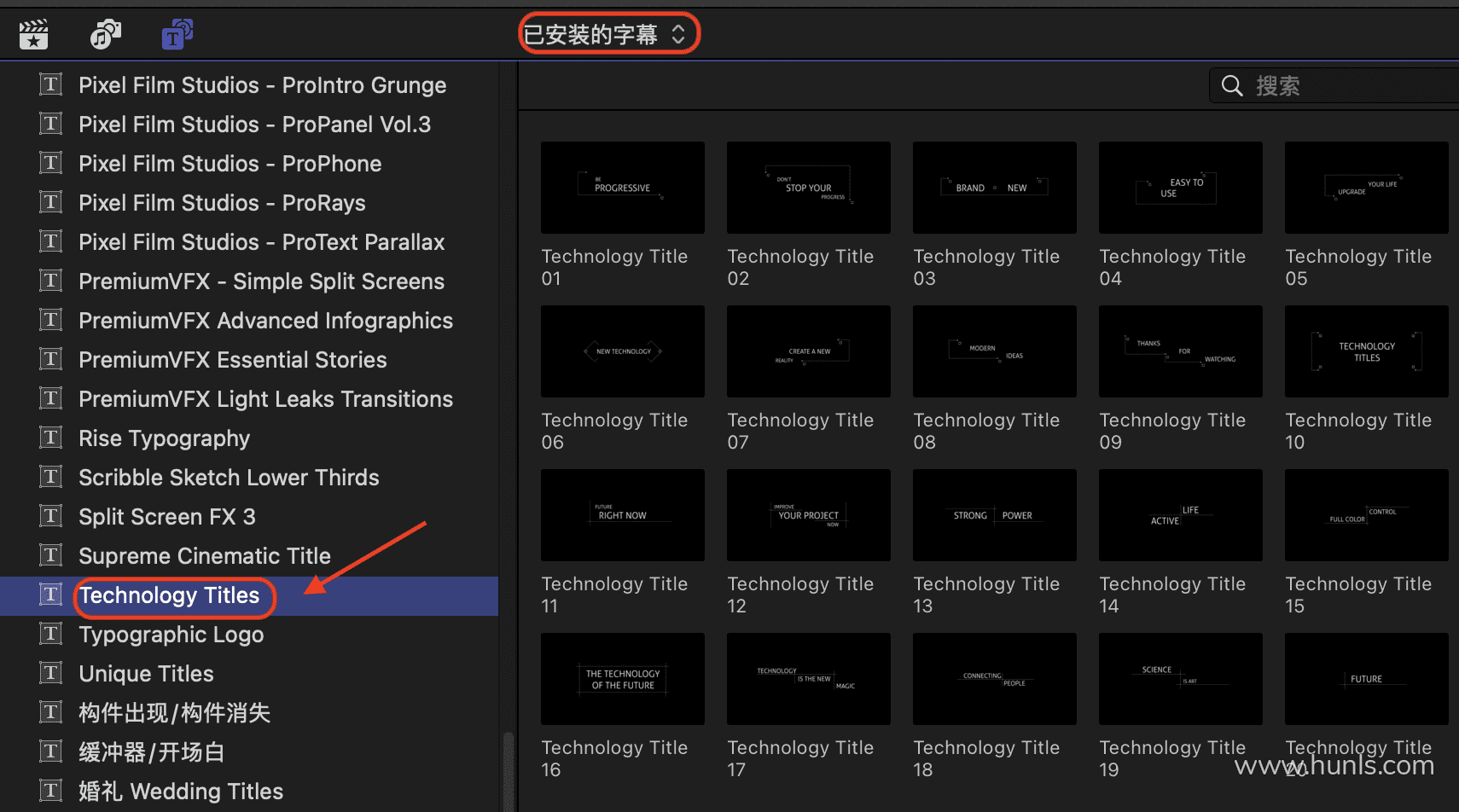Select Technology Title 18 thumbnail
1459x812 pixels.
(995, 679)
